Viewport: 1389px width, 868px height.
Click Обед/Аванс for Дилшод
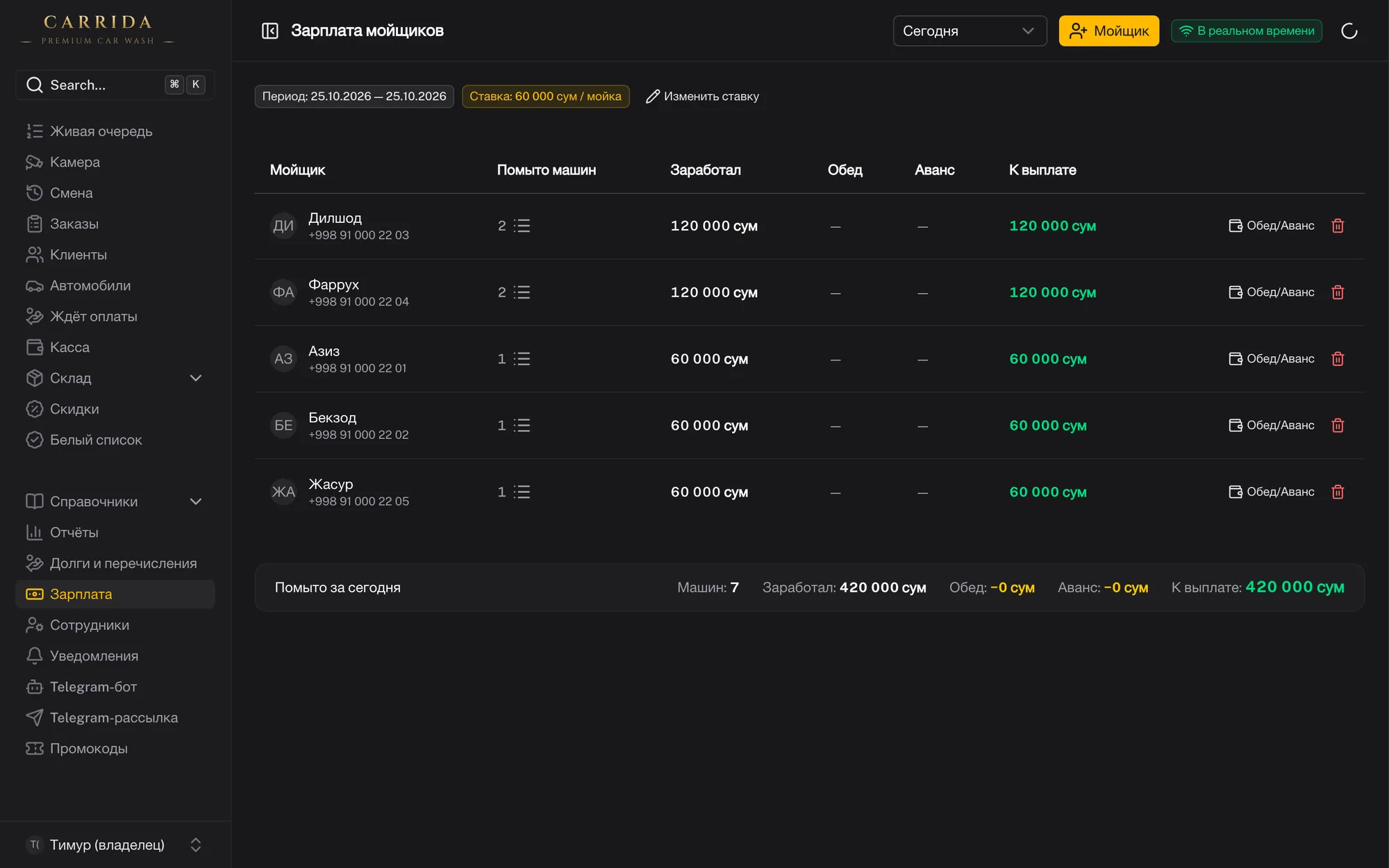point(1271,226)
